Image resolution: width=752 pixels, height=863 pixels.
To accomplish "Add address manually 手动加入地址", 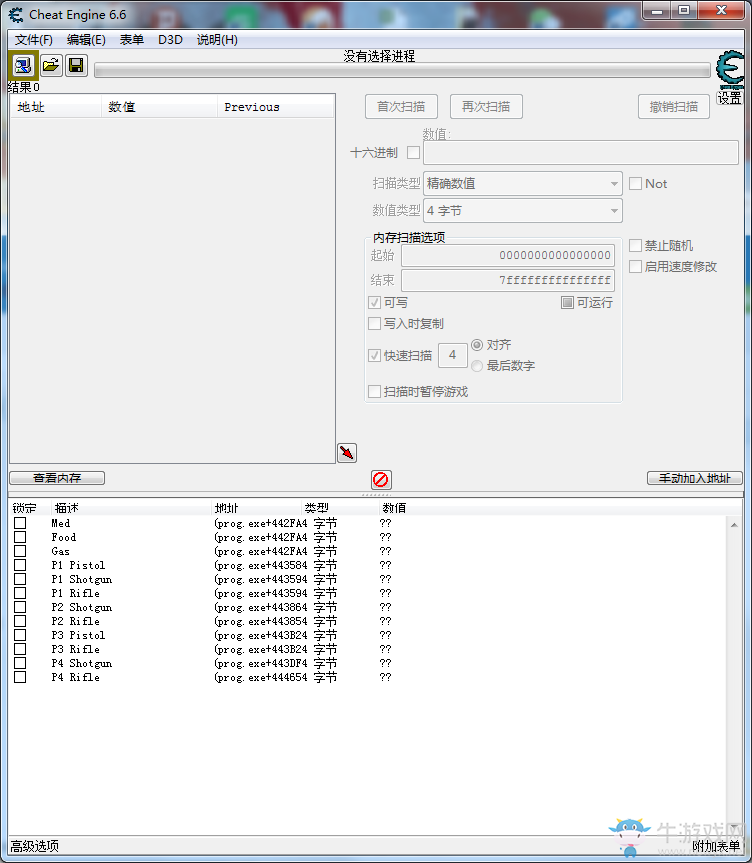I will [694, 478].
